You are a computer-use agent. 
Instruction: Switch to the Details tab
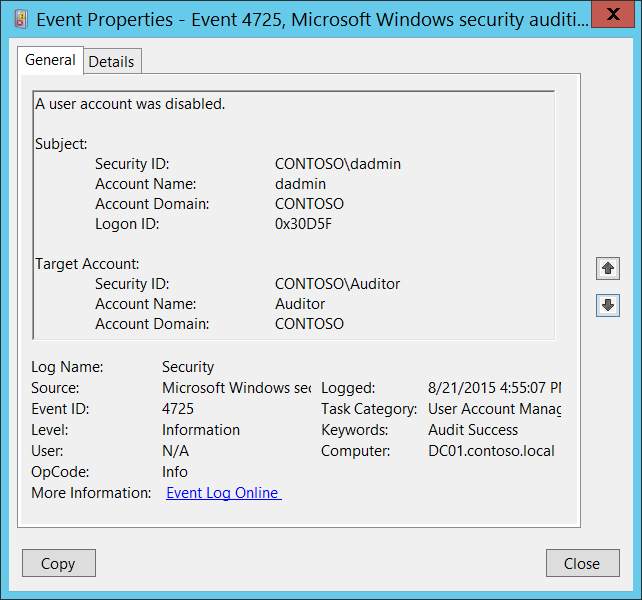(111, 61)
